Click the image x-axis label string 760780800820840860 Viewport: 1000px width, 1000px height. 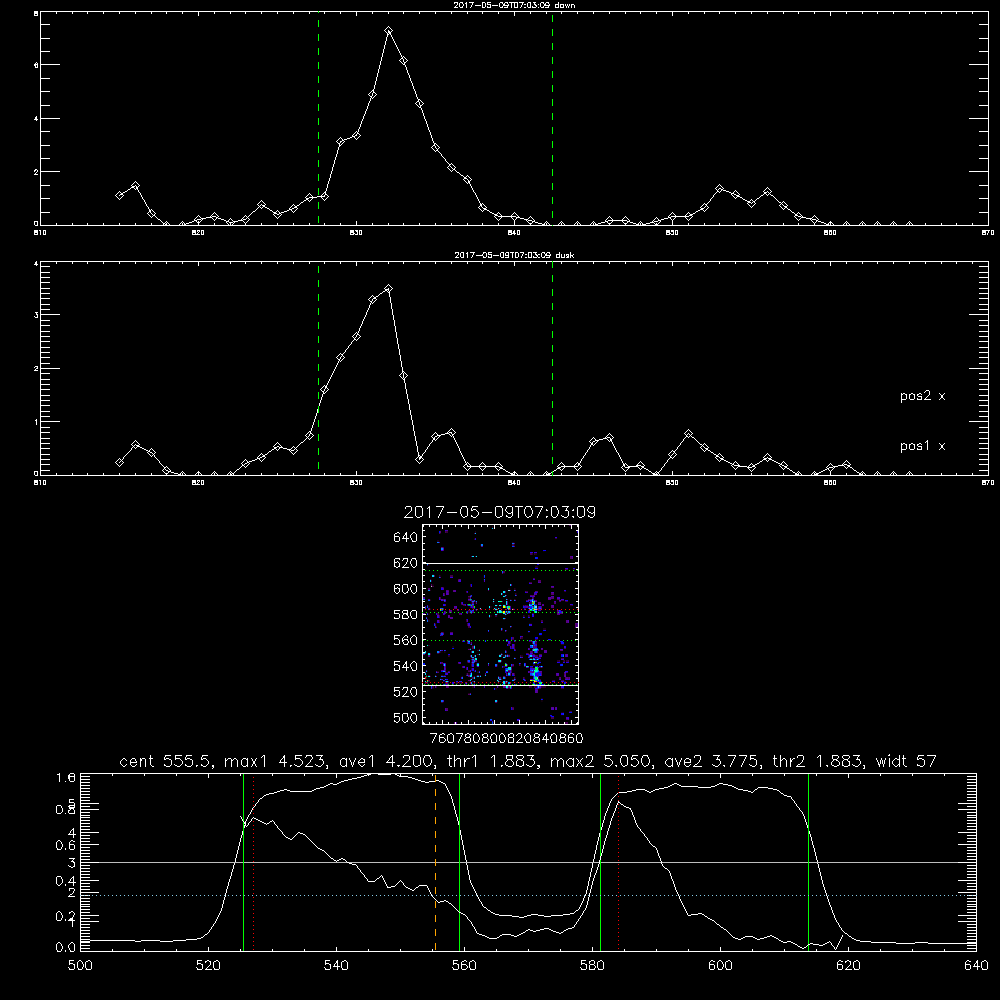point(506,739)
